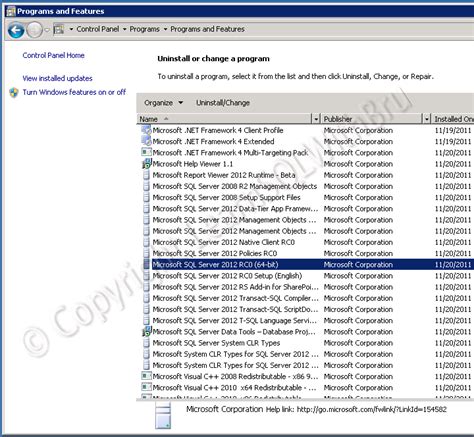
Task: Open Turn Windows features on or off
Action: tap(74, 92)
